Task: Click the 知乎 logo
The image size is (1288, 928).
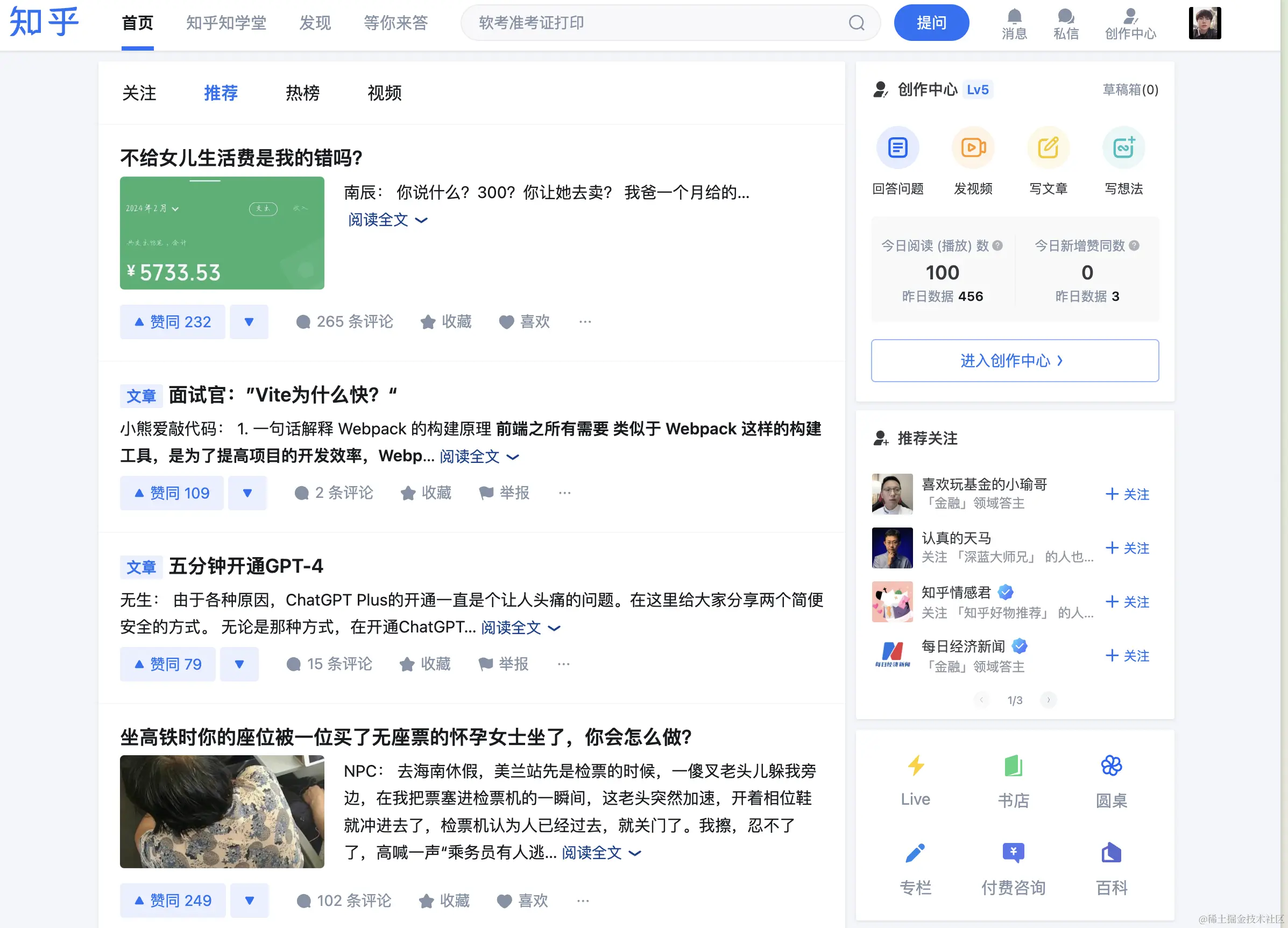Action: [44, 23]
